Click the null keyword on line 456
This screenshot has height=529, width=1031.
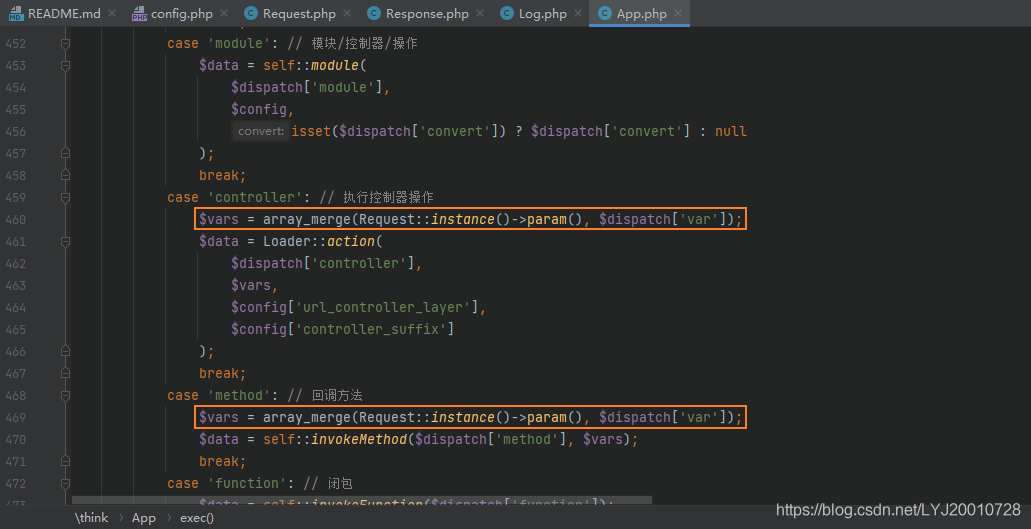[731, 131]
